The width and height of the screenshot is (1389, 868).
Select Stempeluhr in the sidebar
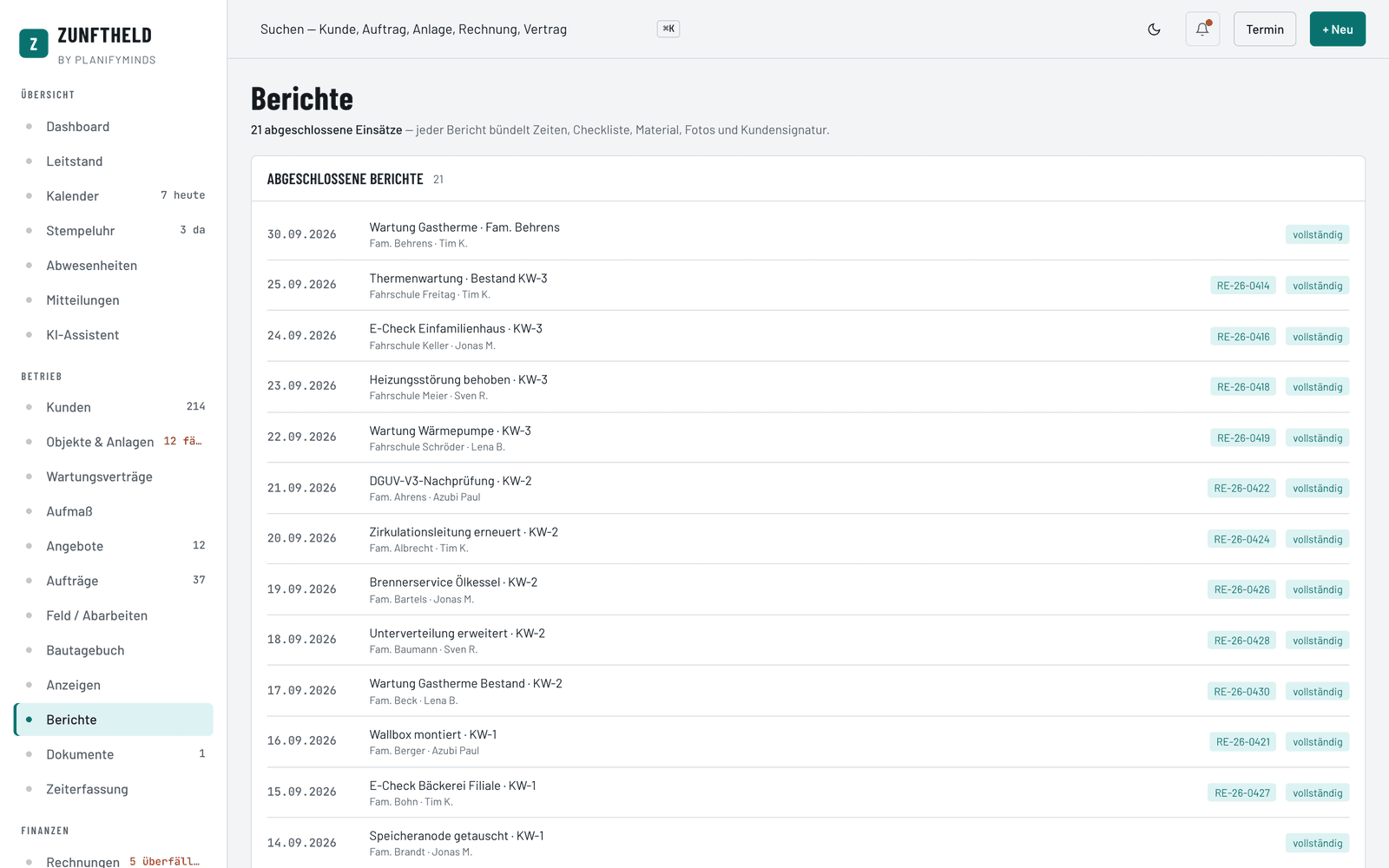114,231
